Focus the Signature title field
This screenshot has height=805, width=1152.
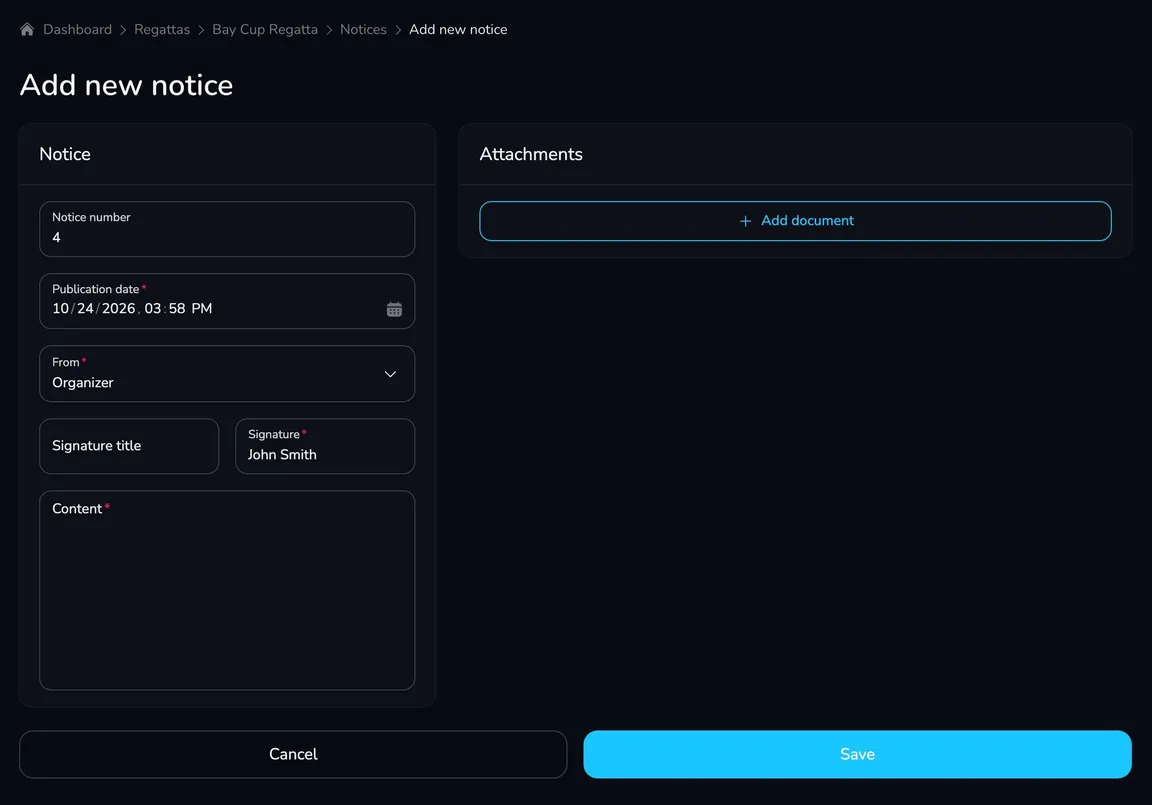point(129,446)
